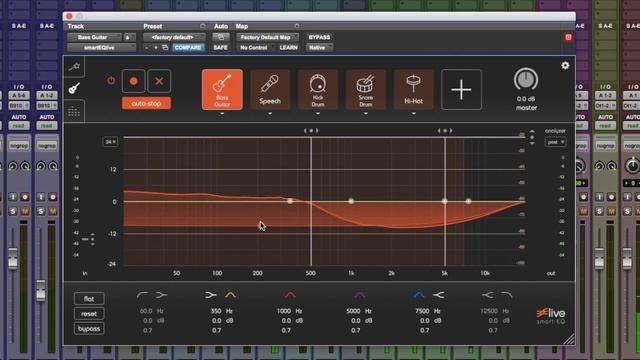Screen dimensions: 640x360
Task: Open the insert position 'a' selector
Action: pos(129,37)
